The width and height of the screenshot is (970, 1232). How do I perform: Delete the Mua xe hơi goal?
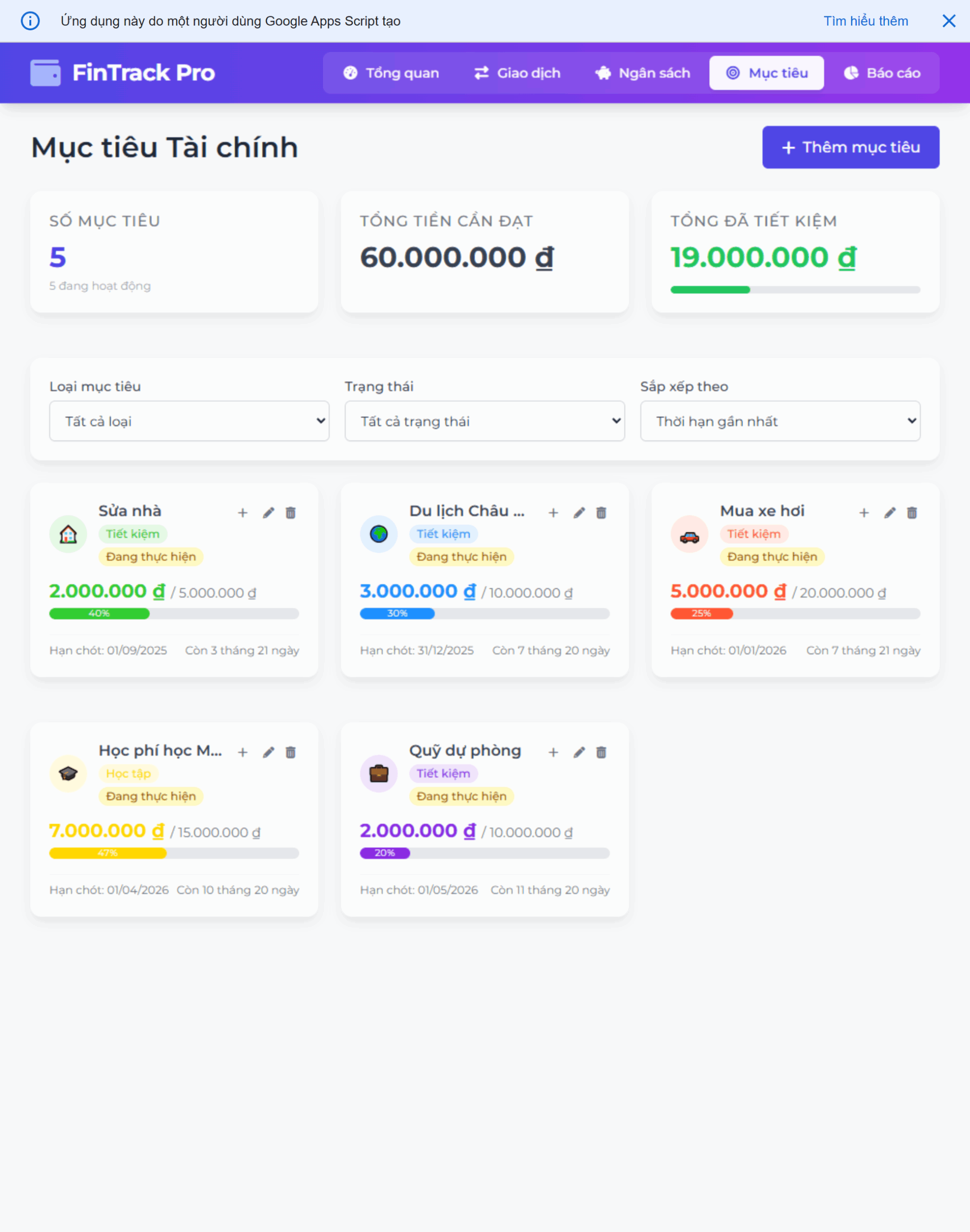tap(911, 513)
